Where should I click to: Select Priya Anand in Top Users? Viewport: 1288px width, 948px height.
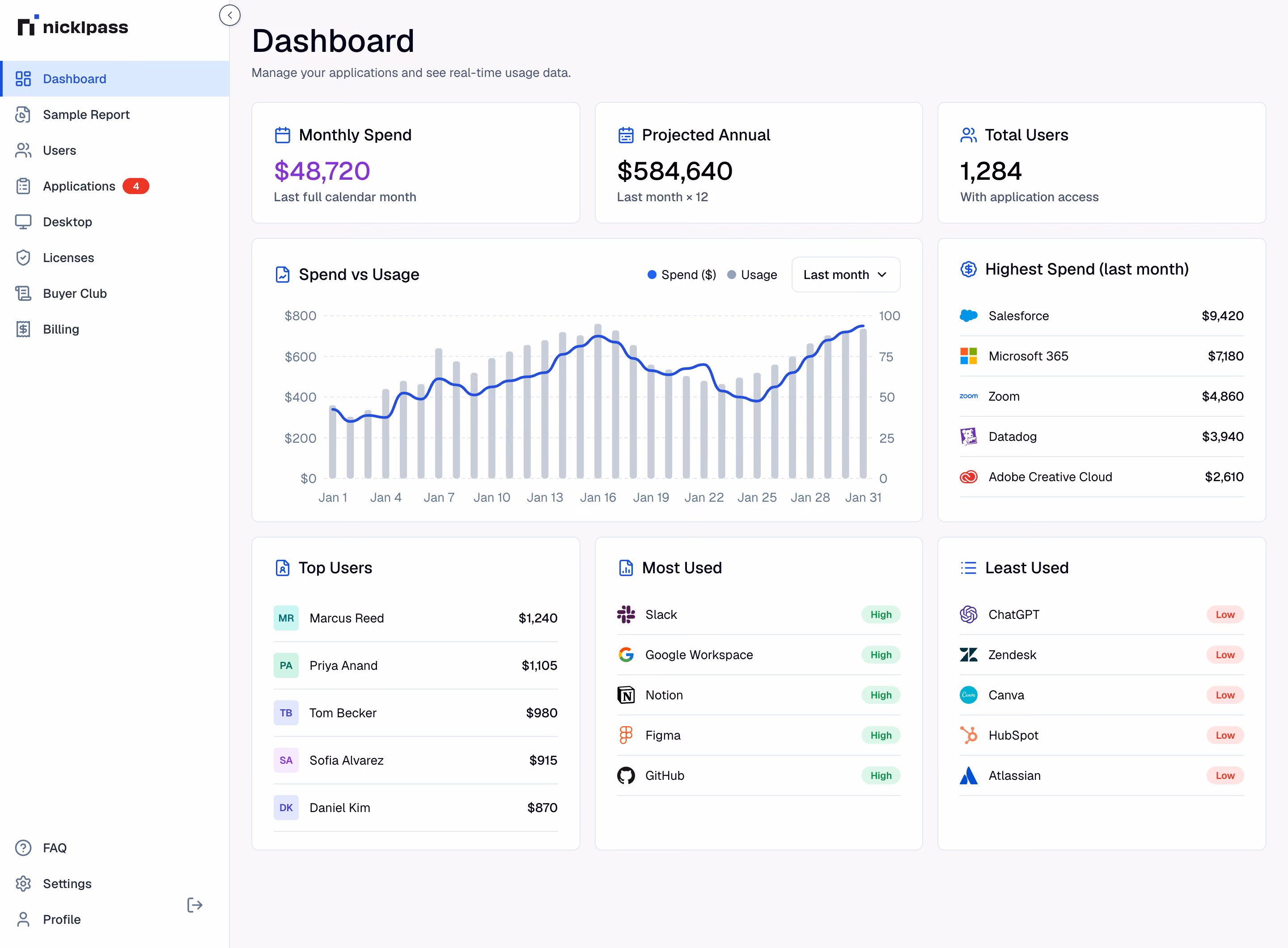tap(415, 666)
